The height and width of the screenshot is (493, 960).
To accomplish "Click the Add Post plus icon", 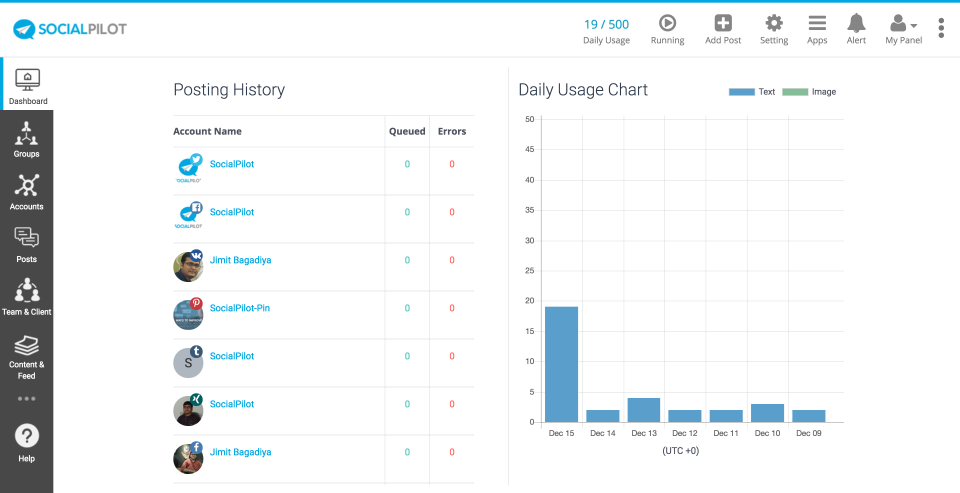I will (x=722, y=24).
